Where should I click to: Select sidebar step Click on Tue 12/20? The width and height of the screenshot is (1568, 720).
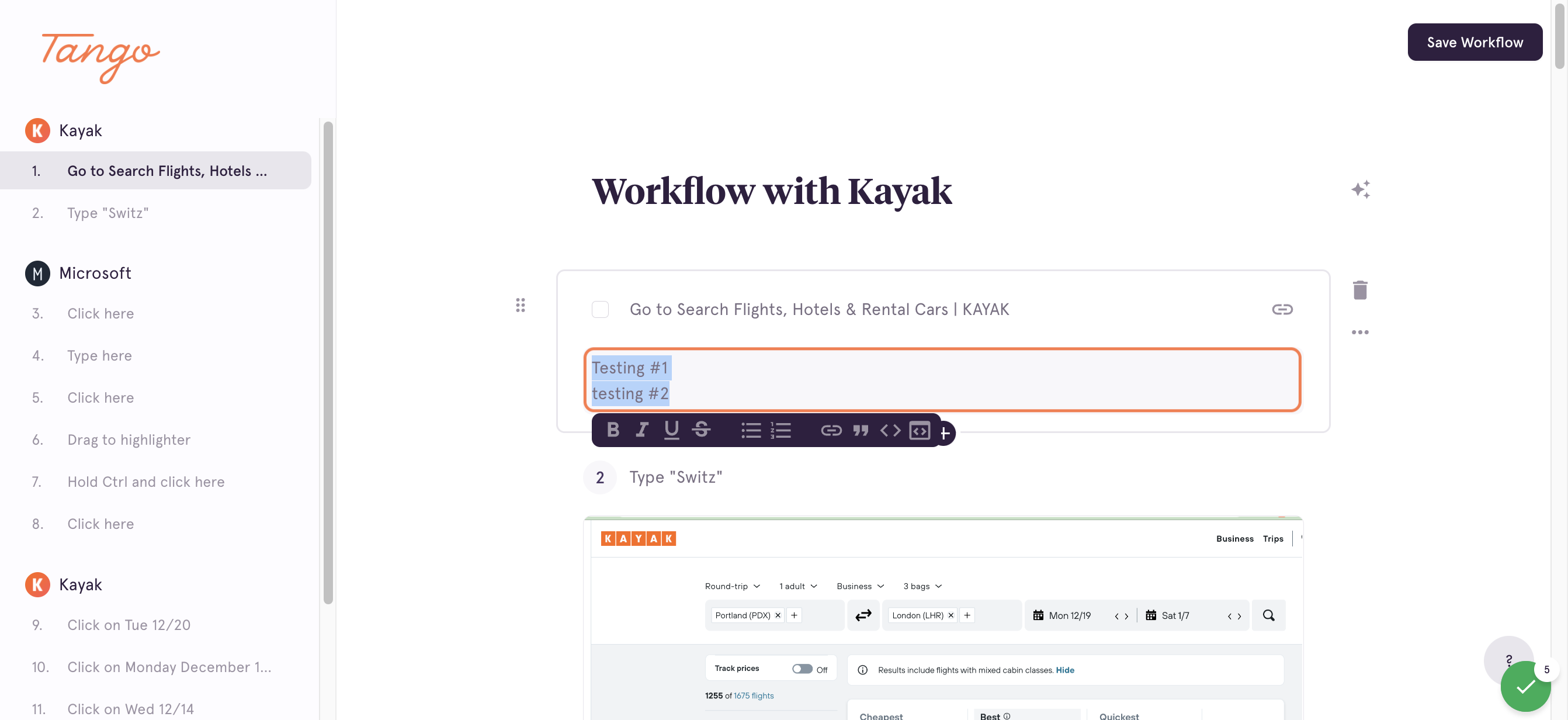pyautogui.click(x=155, y=624)
